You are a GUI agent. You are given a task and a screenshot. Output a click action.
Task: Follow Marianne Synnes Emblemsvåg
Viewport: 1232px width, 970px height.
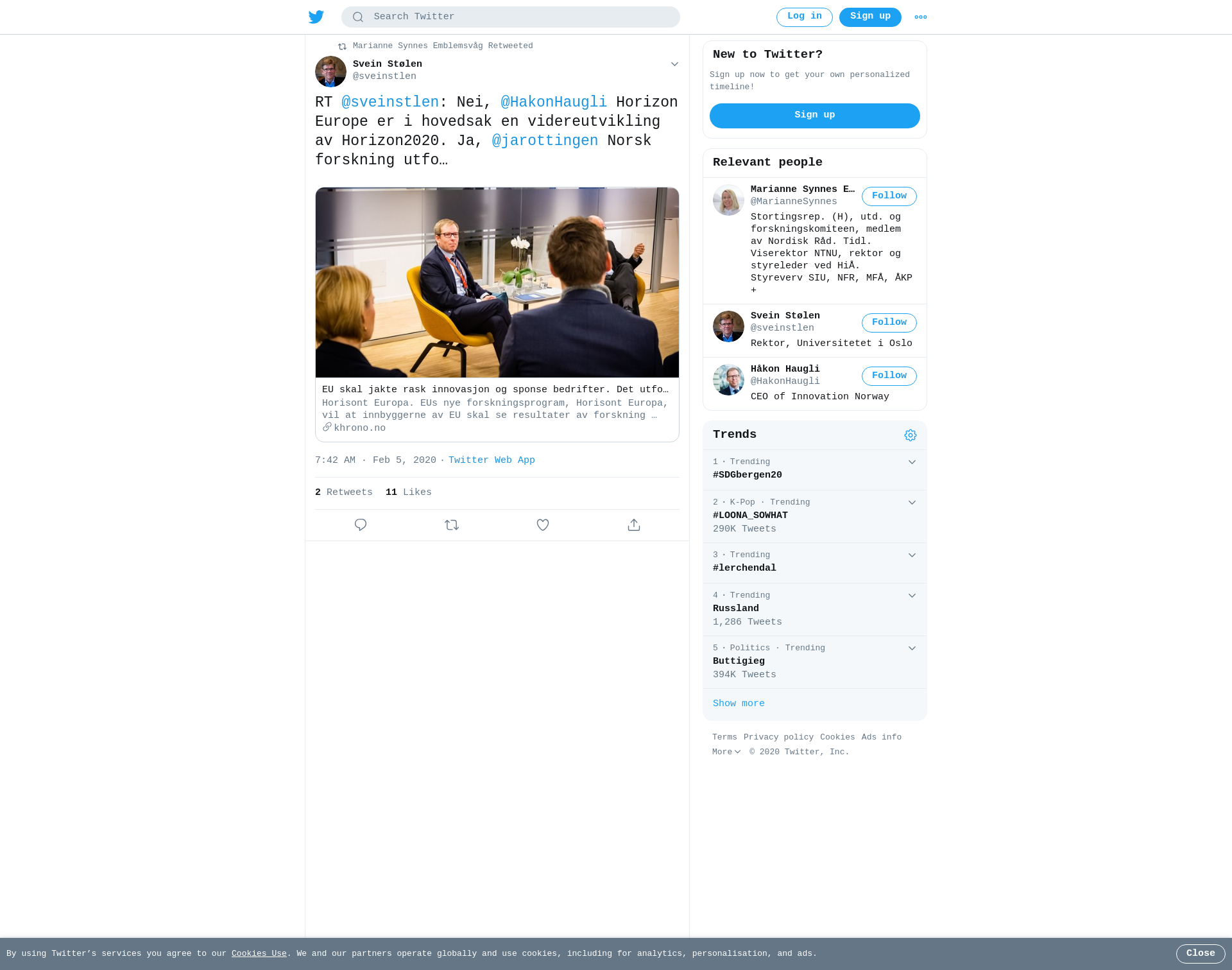[889, 196]
